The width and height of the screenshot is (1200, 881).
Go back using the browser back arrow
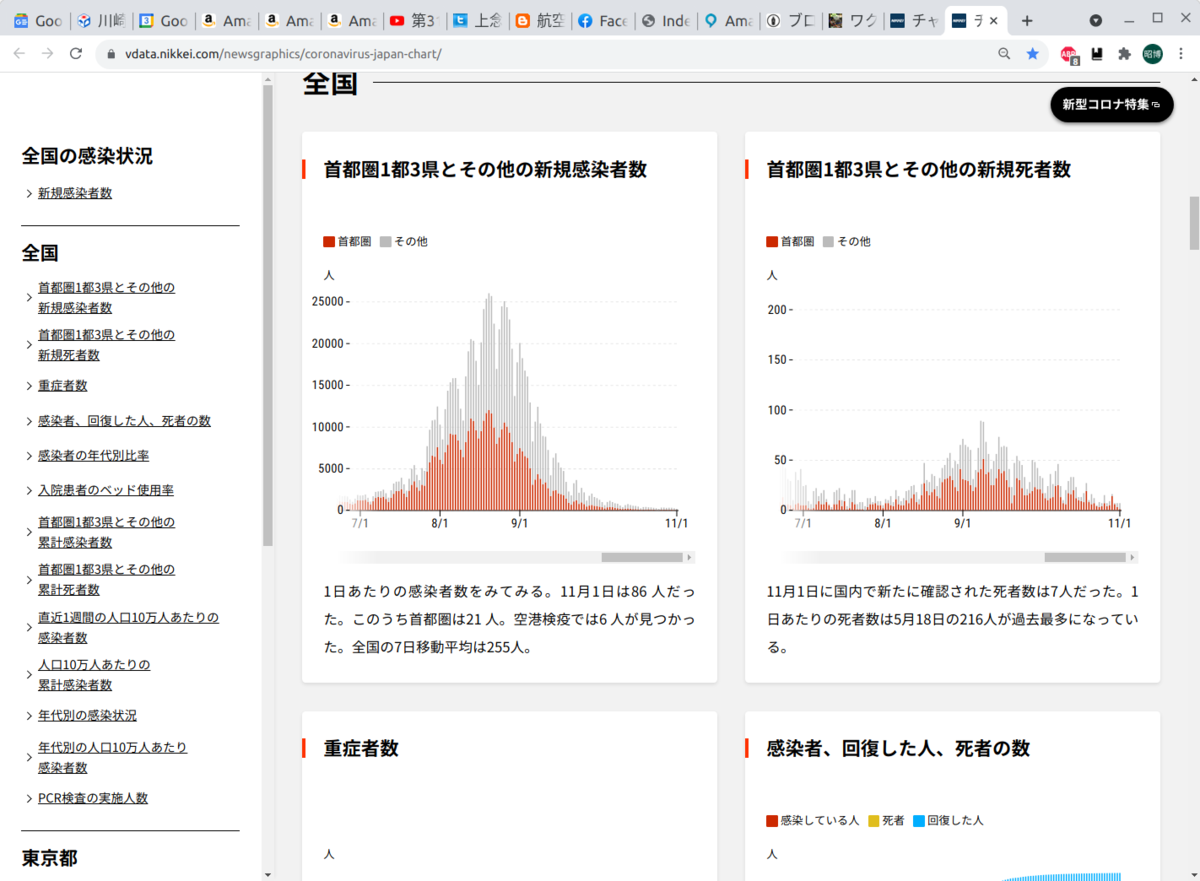tap(19, 54)
